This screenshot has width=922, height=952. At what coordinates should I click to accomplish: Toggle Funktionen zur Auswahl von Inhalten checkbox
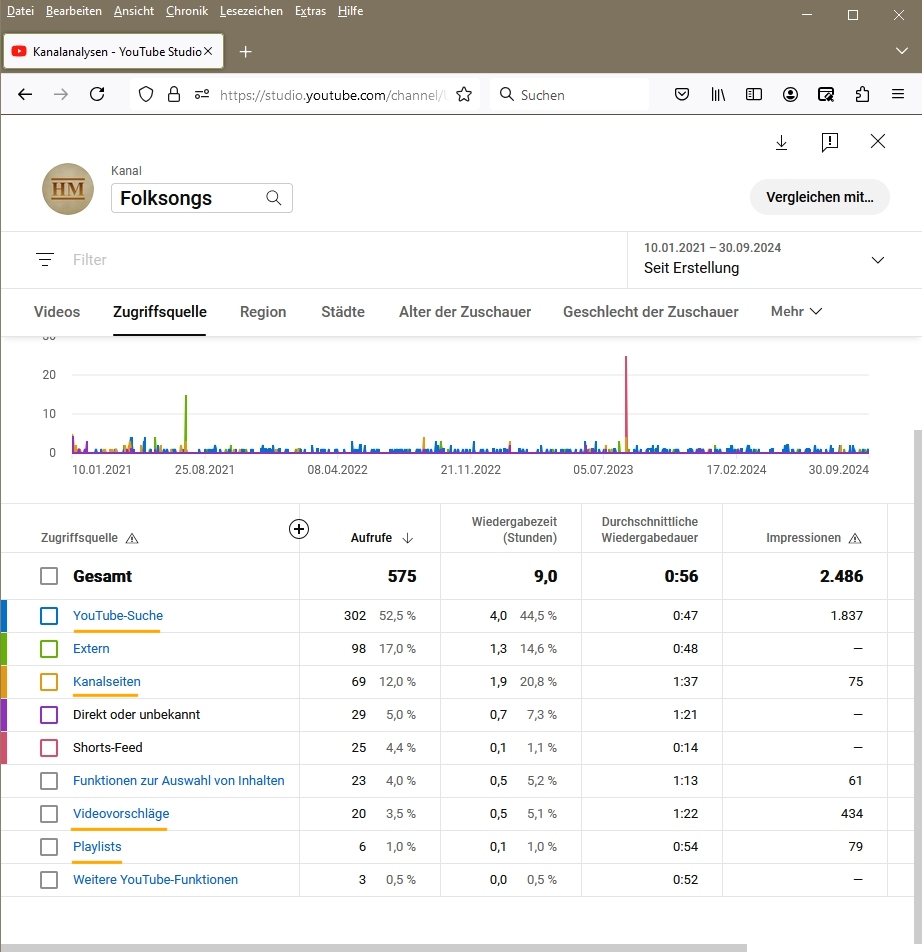click(x=49, y=781)
